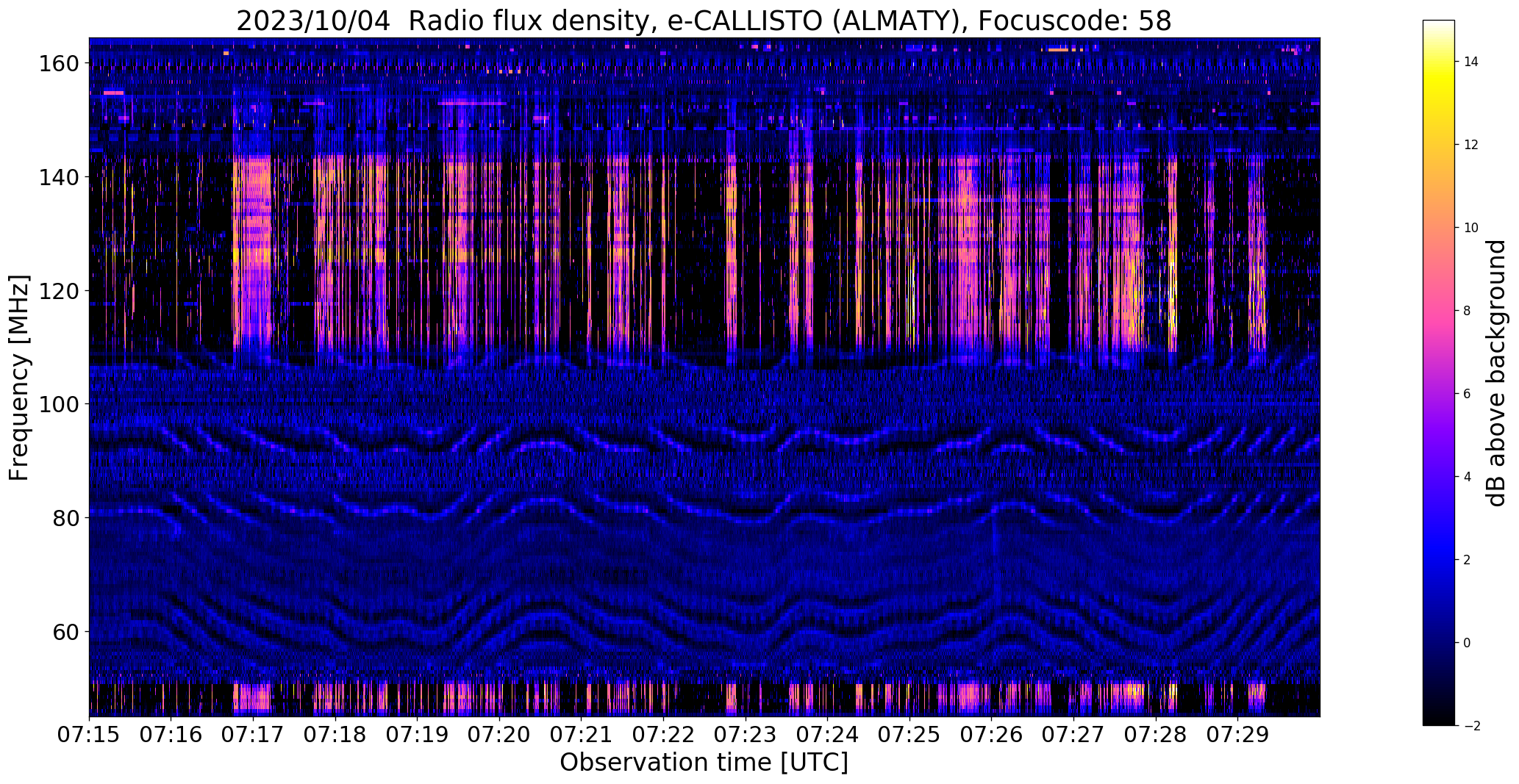This screenshot has width=1519, height=784.
Task: Click the colorbar tick value 12
Action: tap(1471, 145)
